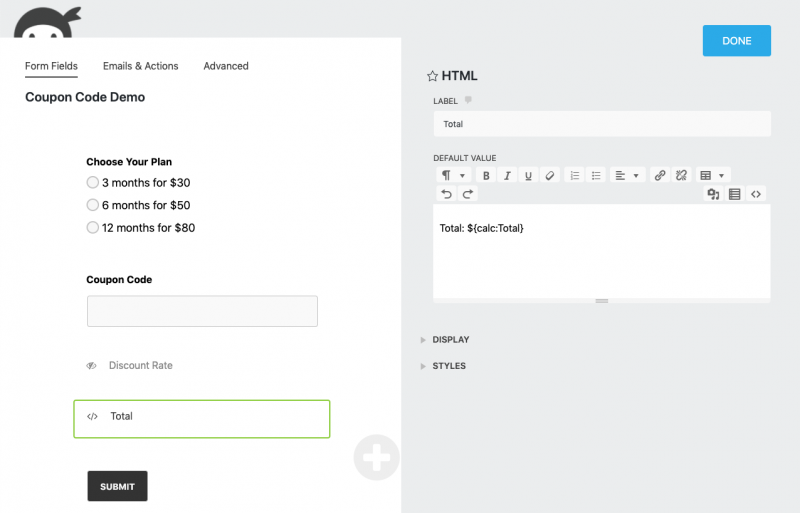Click the editor resize handle bar
The width and height of the screenshot is (800, 513).
click(602, 301)
